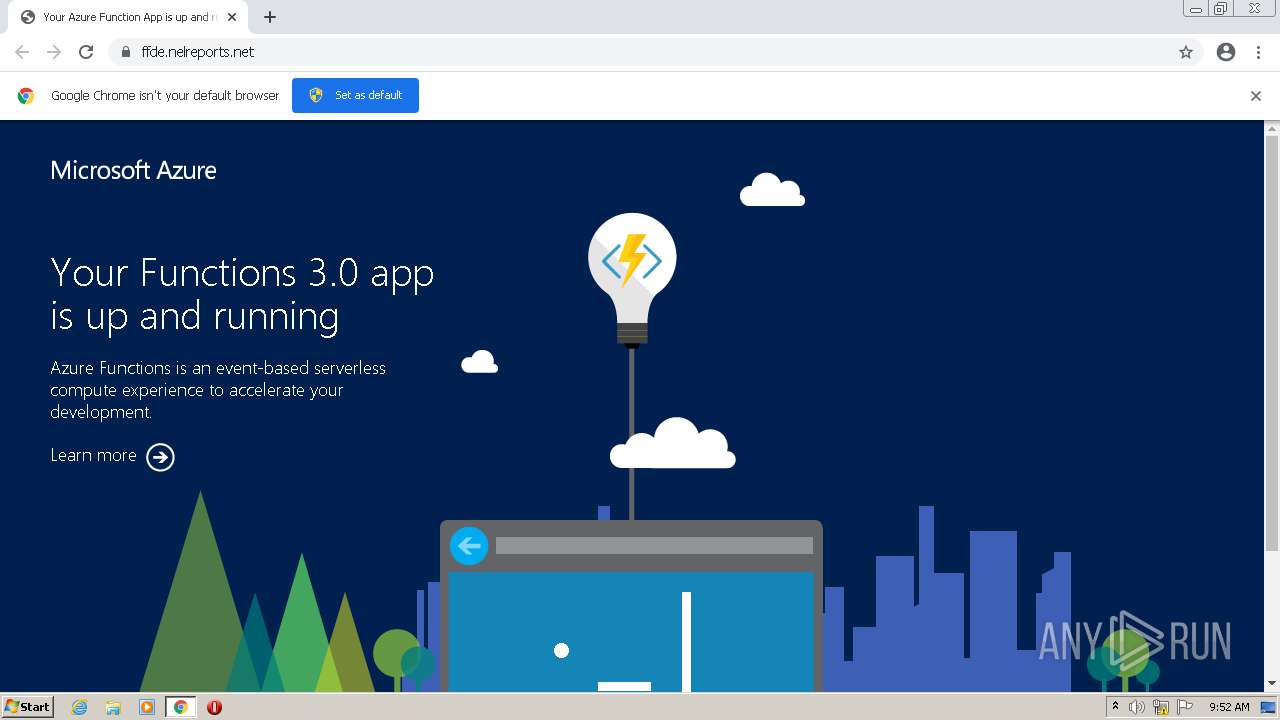Open the Chrome profile avatar menu

click(x=1226, y=52)
